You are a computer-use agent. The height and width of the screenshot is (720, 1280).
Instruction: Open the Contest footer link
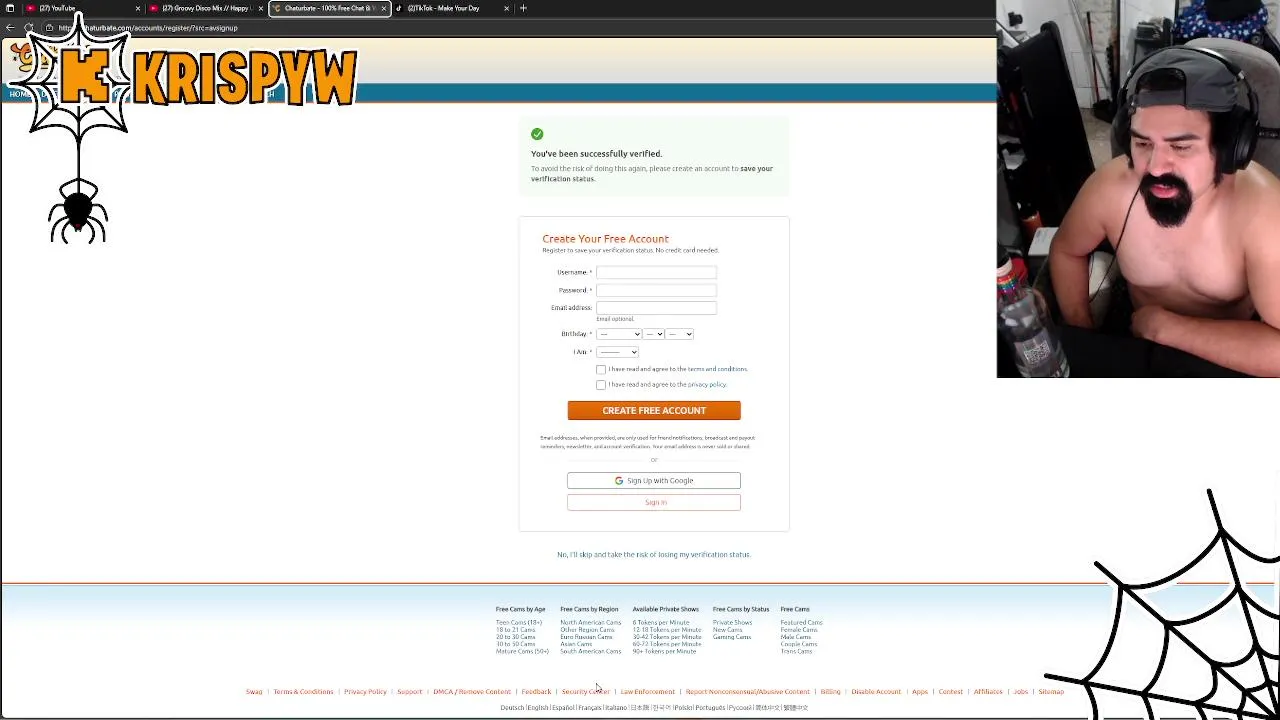coord(951,692)
